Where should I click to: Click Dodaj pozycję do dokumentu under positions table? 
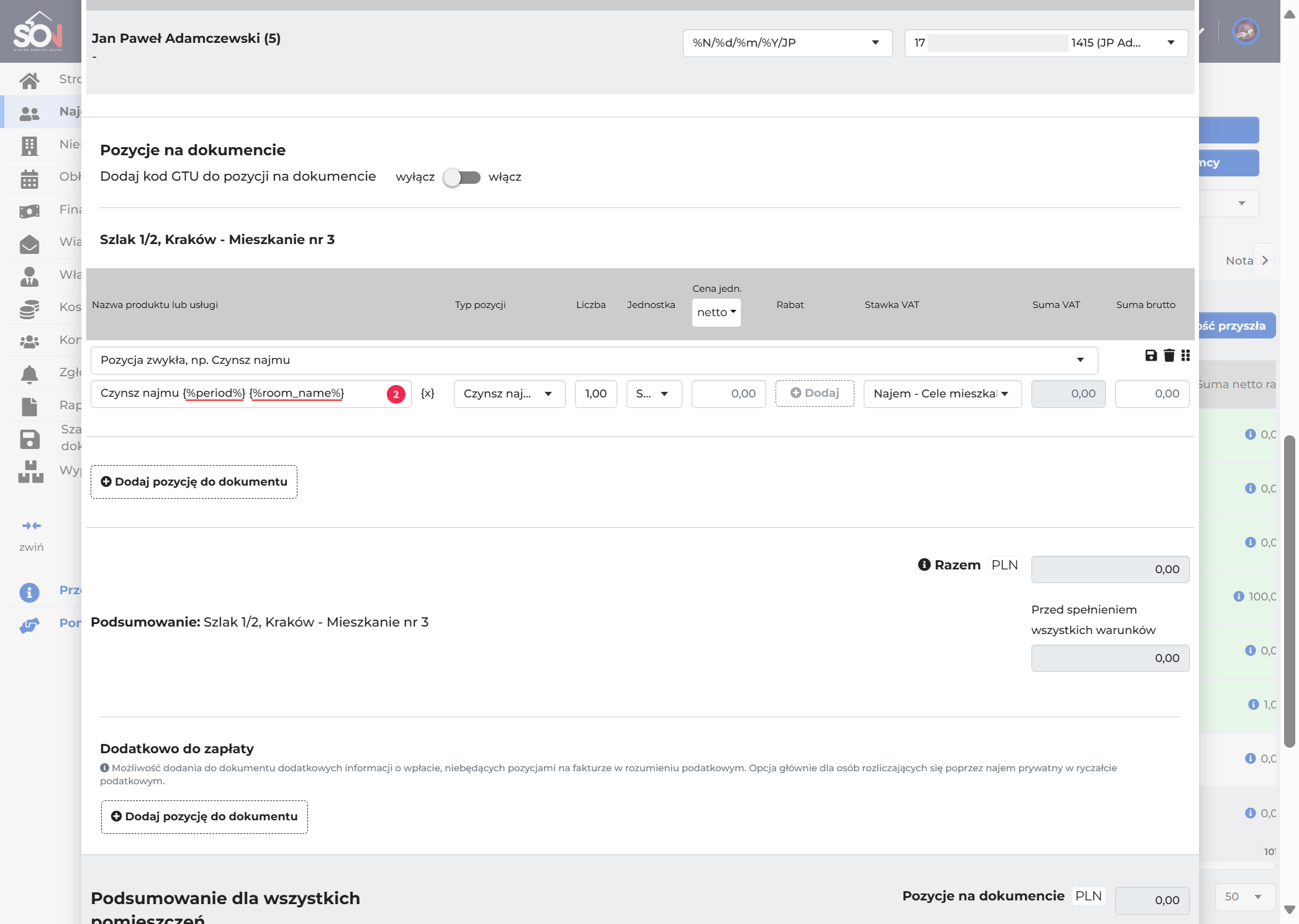194,482
